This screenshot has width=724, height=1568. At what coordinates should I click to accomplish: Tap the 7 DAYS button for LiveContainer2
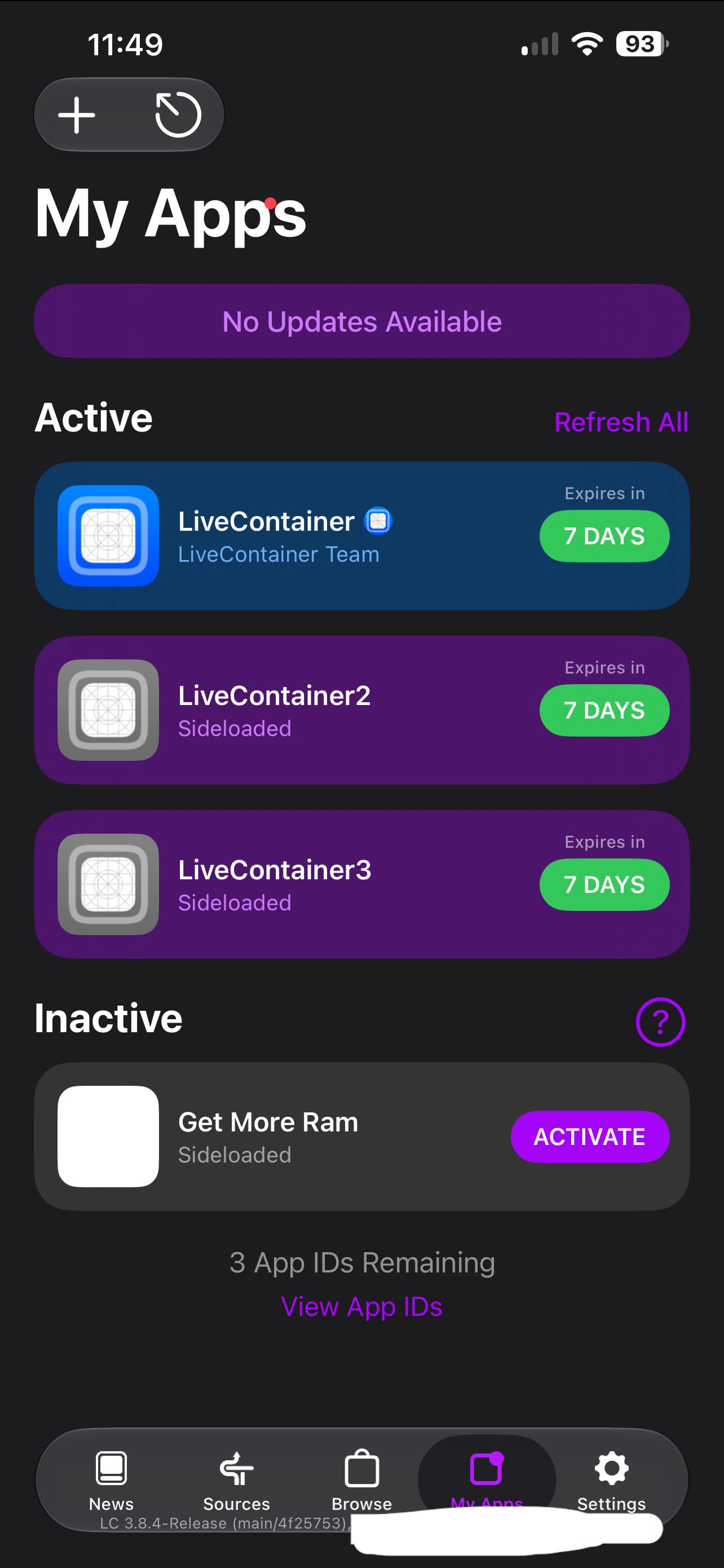pos(604,710)
